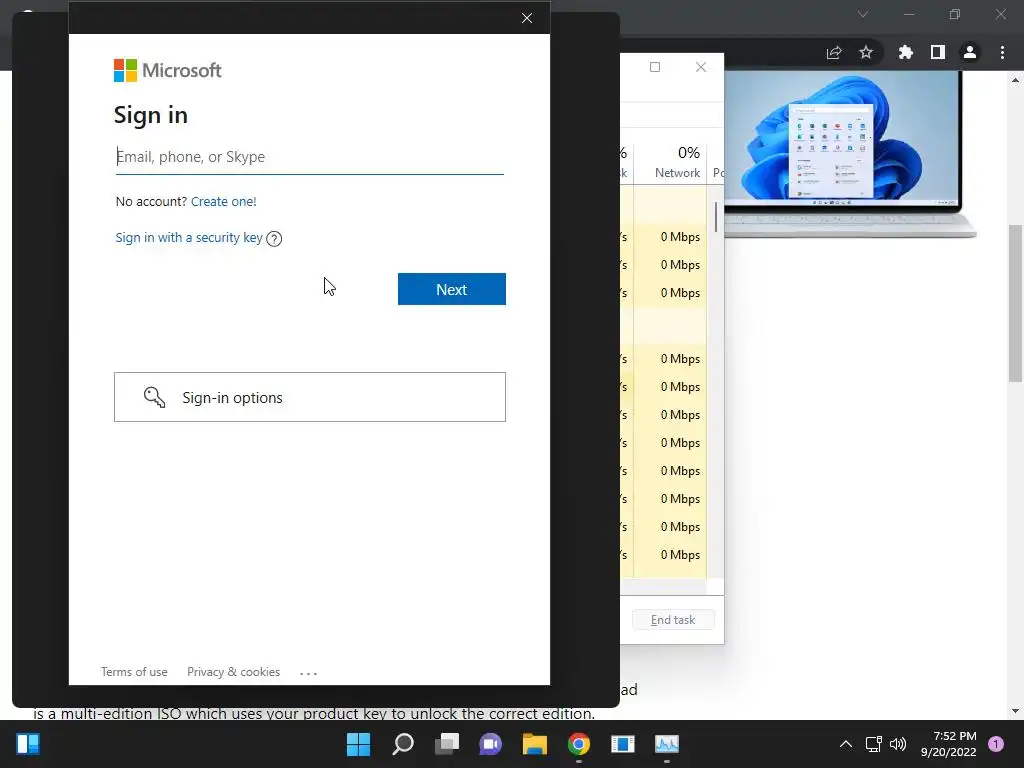Open Teams Chat icon on taskbar
The height and width of the screenshot is (768, 1024).
[490, 744]
